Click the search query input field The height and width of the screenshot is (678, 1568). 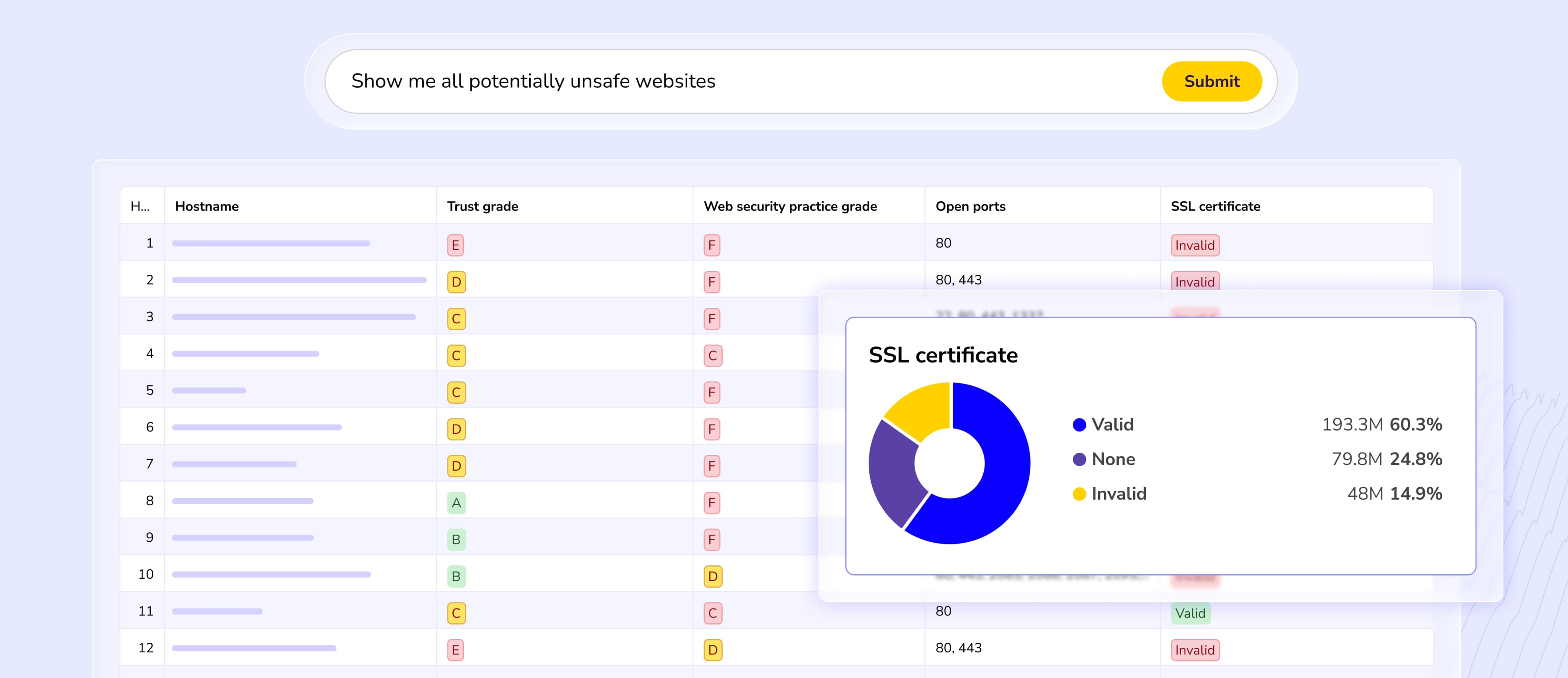point(731,81)
